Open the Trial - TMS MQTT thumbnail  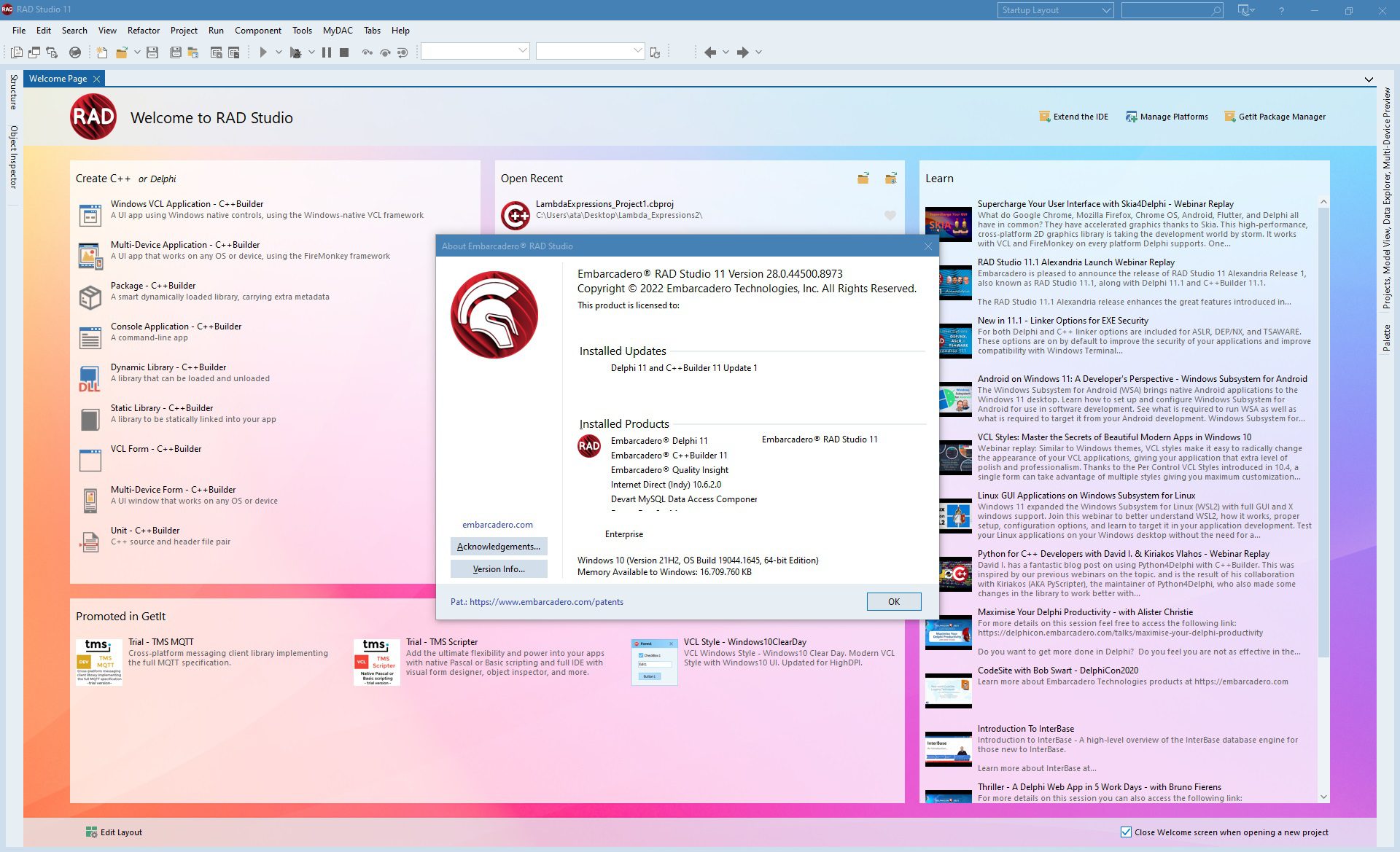[x=99, y=662]
